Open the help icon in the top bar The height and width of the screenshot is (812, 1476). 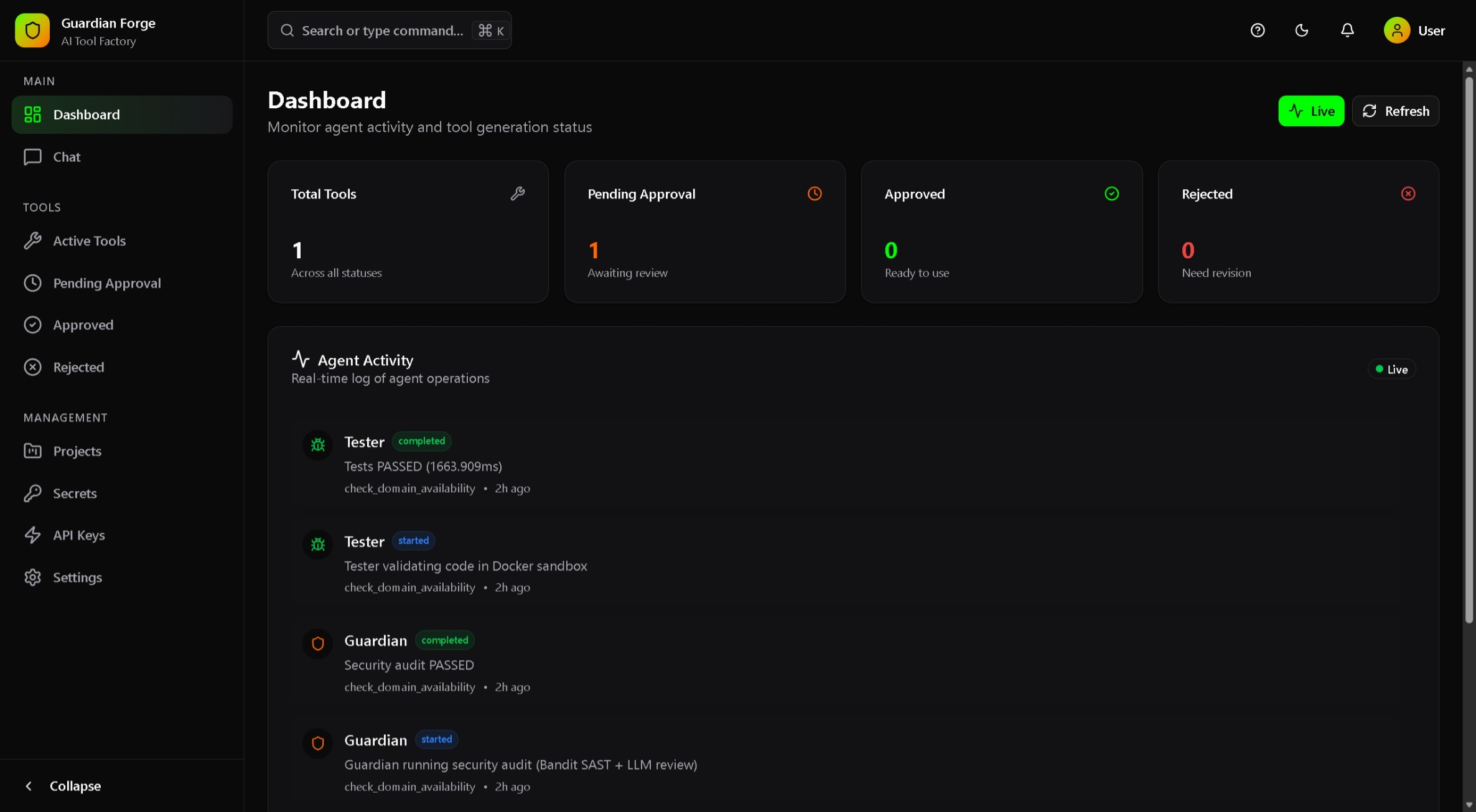1258,30
